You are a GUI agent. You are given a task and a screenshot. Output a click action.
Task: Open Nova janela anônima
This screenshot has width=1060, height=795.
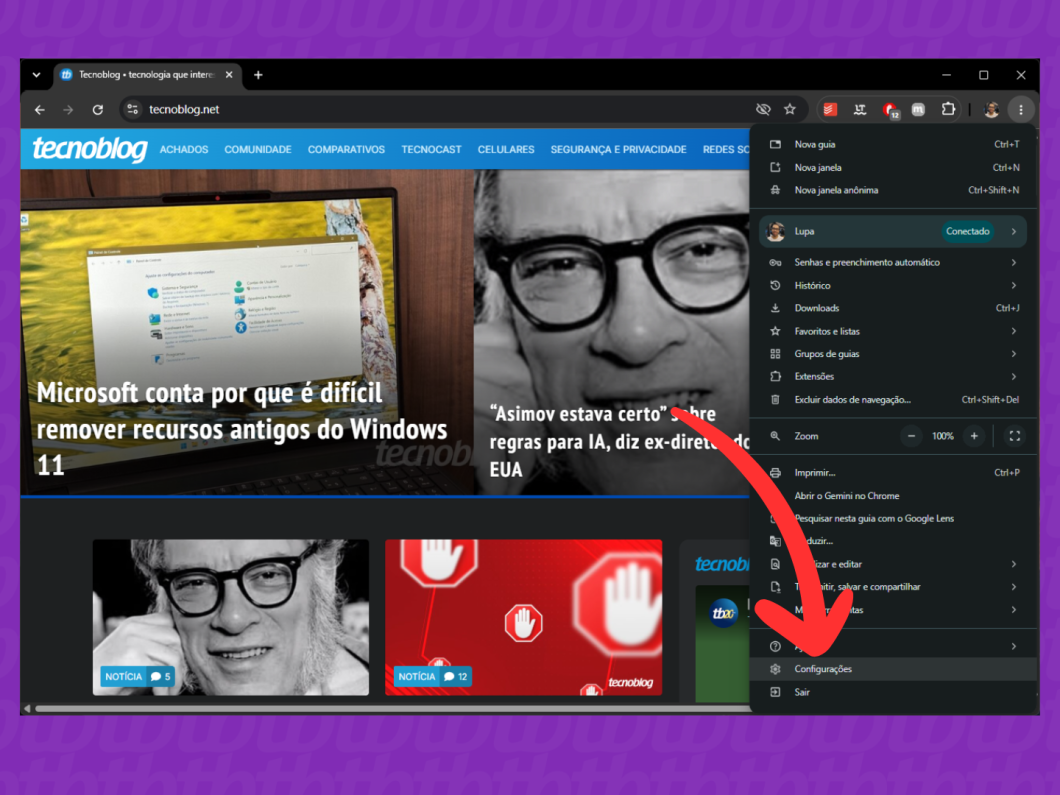894,191
